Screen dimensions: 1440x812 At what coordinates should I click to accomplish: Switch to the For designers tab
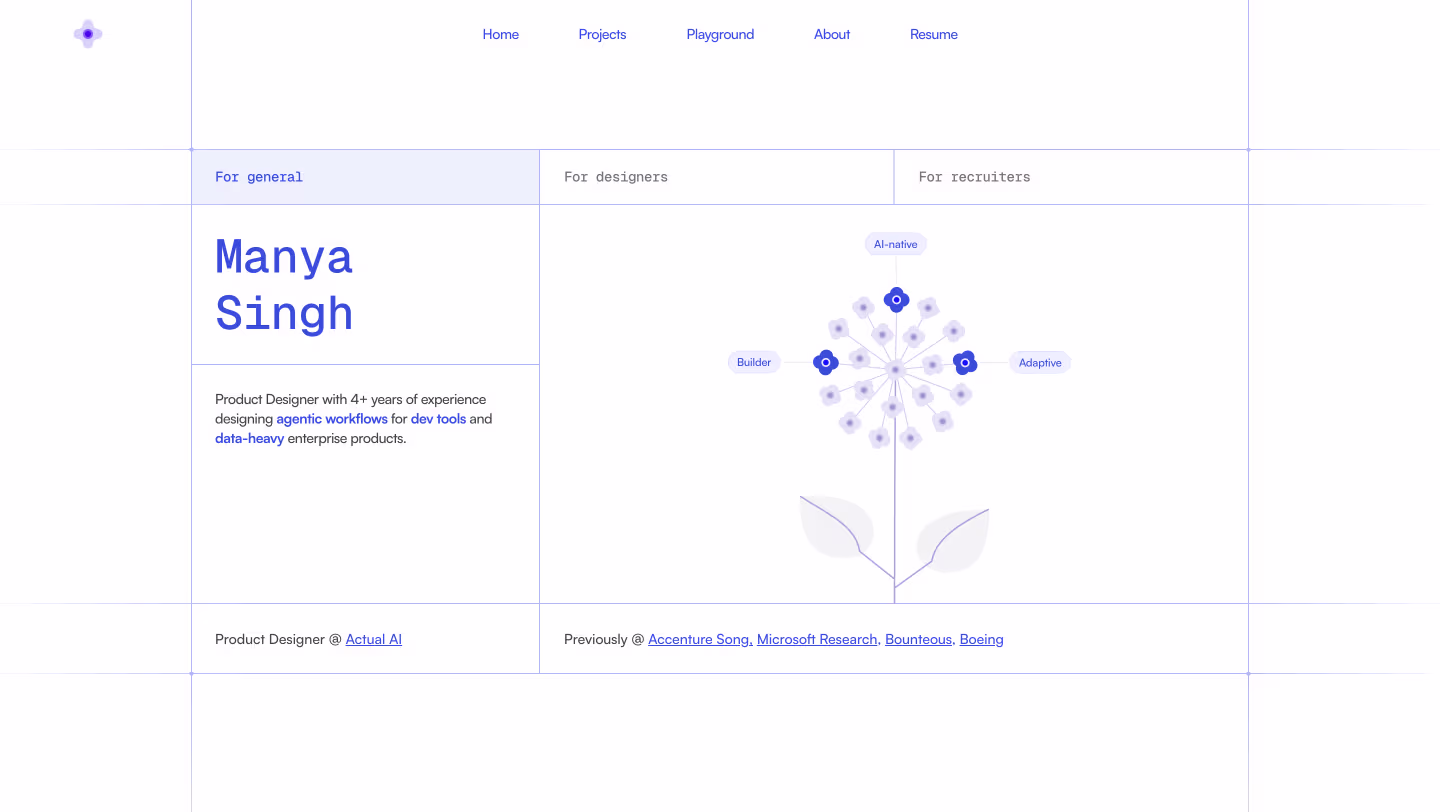click(x=717, y=177)
